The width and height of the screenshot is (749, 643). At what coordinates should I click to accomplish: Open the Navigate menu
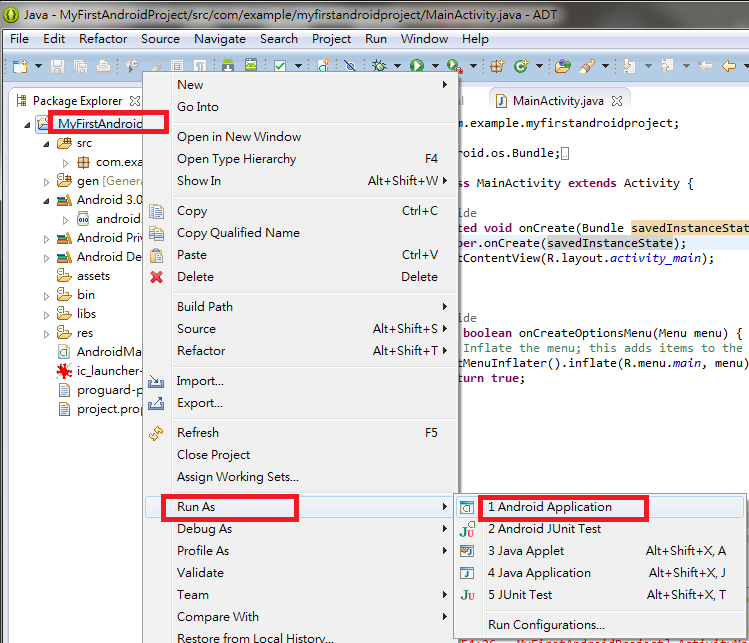(x=220, y=39)
